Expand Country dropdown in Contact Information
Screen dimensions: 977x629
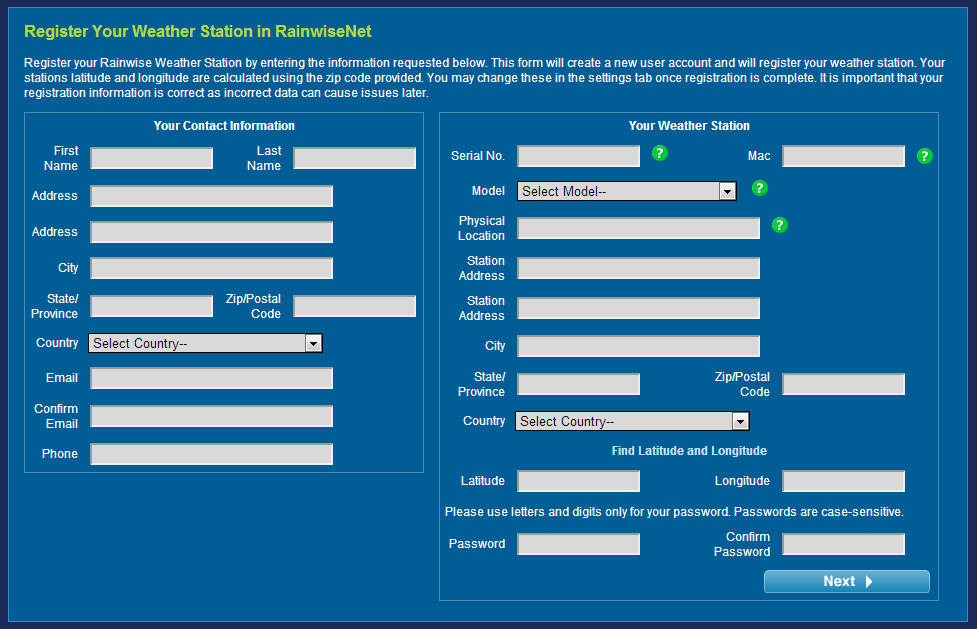click(x=205, y=343)
